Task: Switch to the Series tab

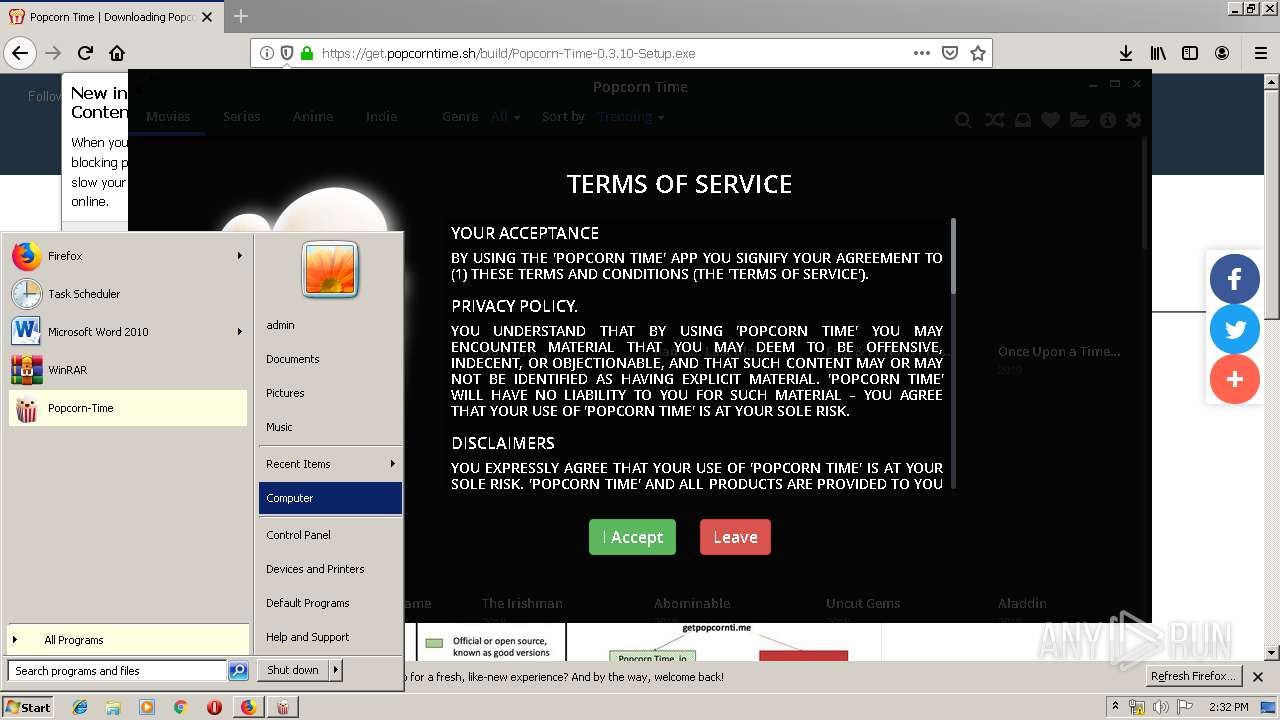Action: point(242,117)
